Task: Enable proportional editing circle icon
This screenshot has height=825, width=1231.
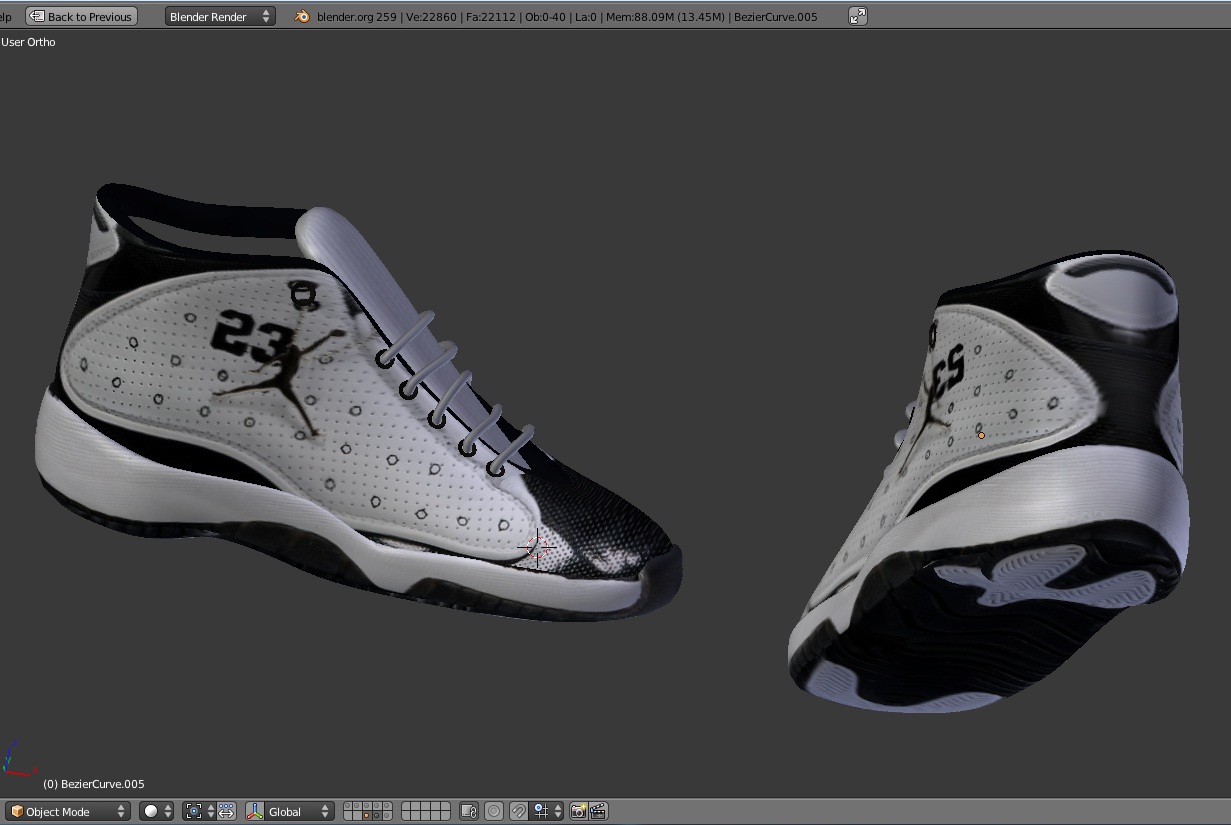Action: [494, 811]
